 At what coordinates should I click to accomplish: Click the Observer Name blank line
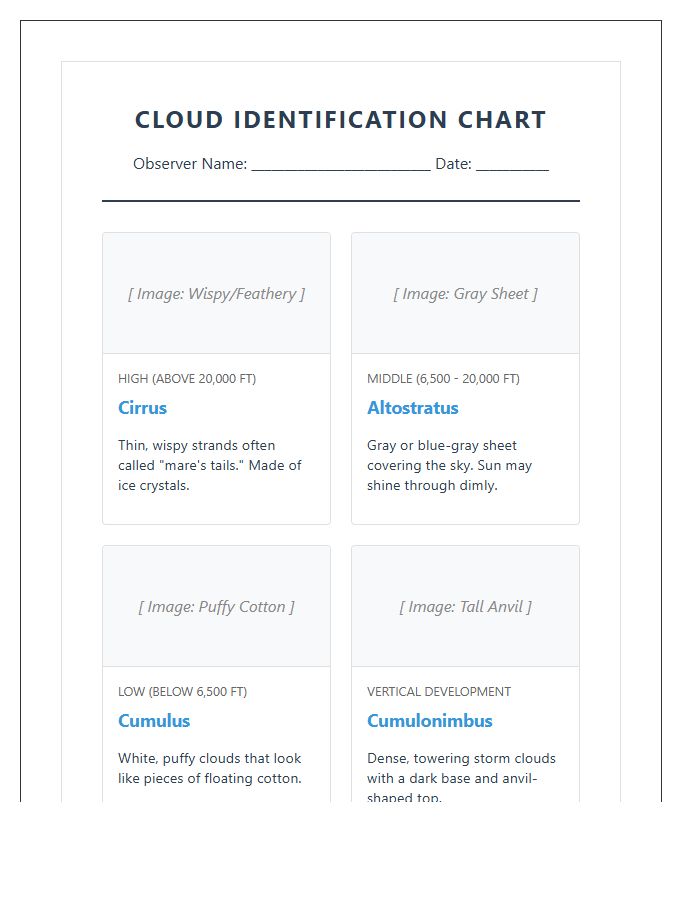[341, 168]
